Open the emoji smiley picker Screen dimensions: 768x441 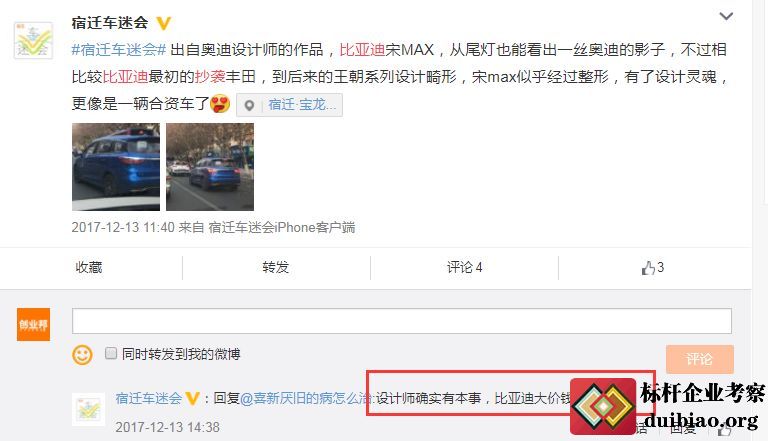[82, 355]
